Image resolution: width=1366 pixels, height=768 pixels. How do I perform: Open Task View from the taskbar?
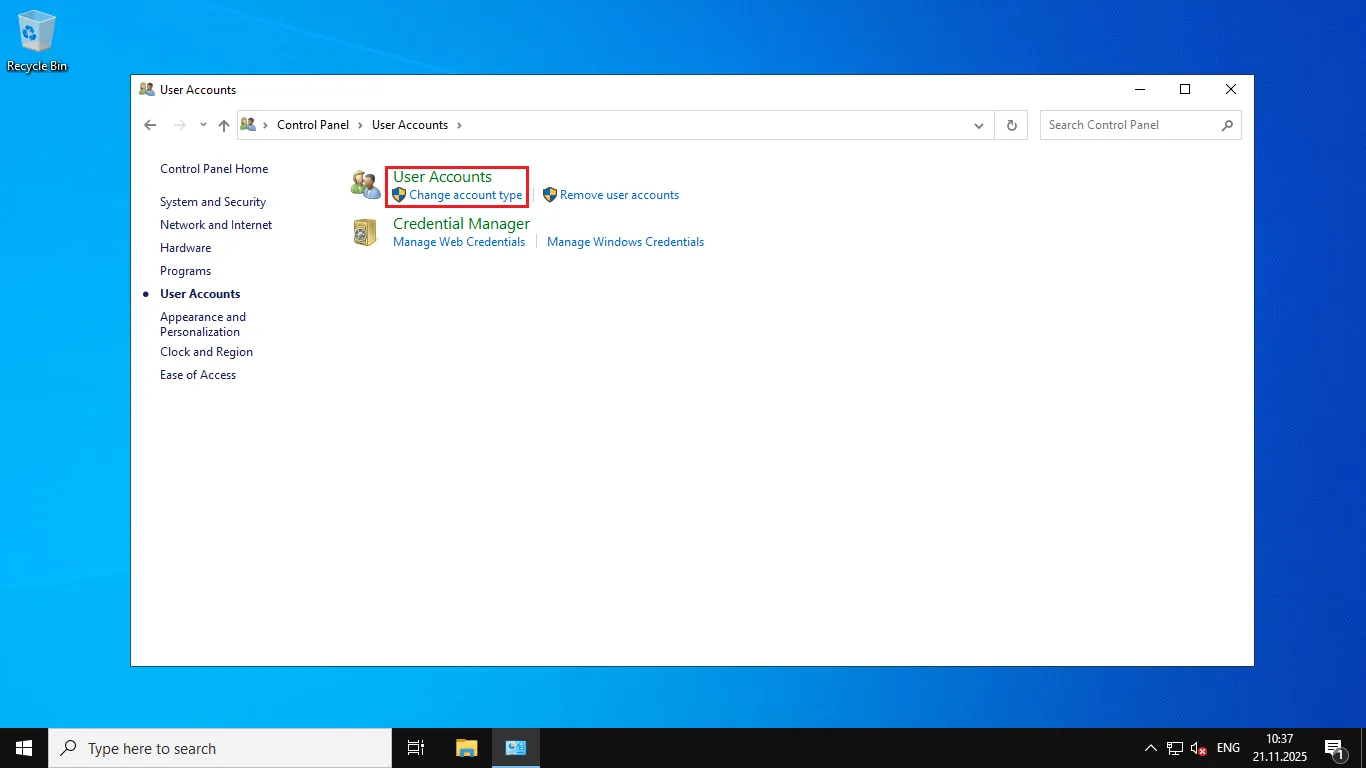point(416,748)
